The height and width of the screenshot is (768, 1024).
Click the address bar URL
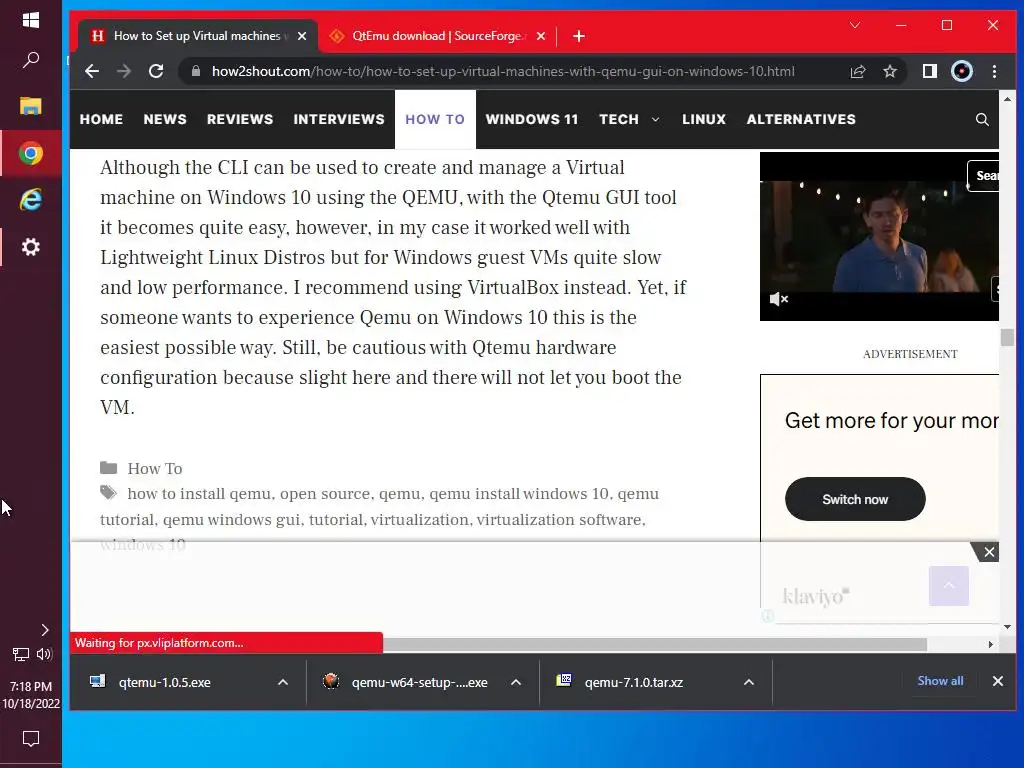coord(503,71)
